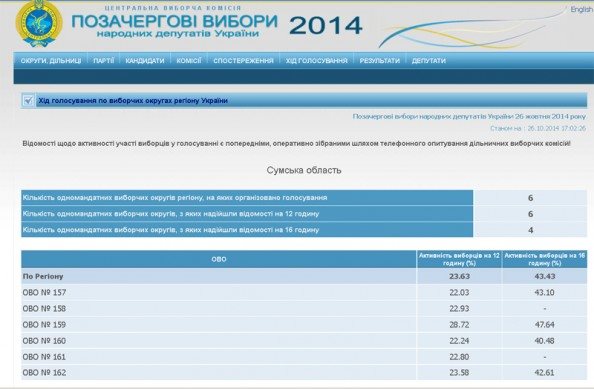Image resolution: width=594 pixels, height=389 pixels.
Task: Select the ОВО № 160 row
Action: [304, 341]
